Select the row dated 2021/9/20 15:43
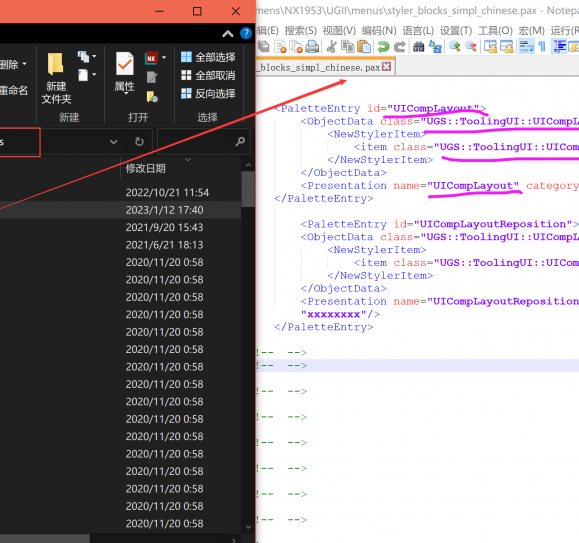The image size is (579, 543). click(x=120, y=227)
